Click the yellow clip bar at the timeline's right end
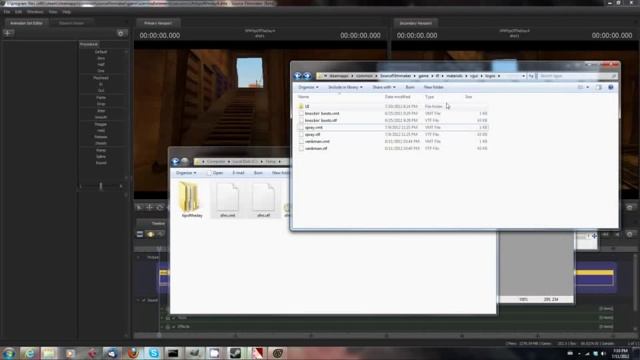The image size is (640, 360). click(594, 273)
